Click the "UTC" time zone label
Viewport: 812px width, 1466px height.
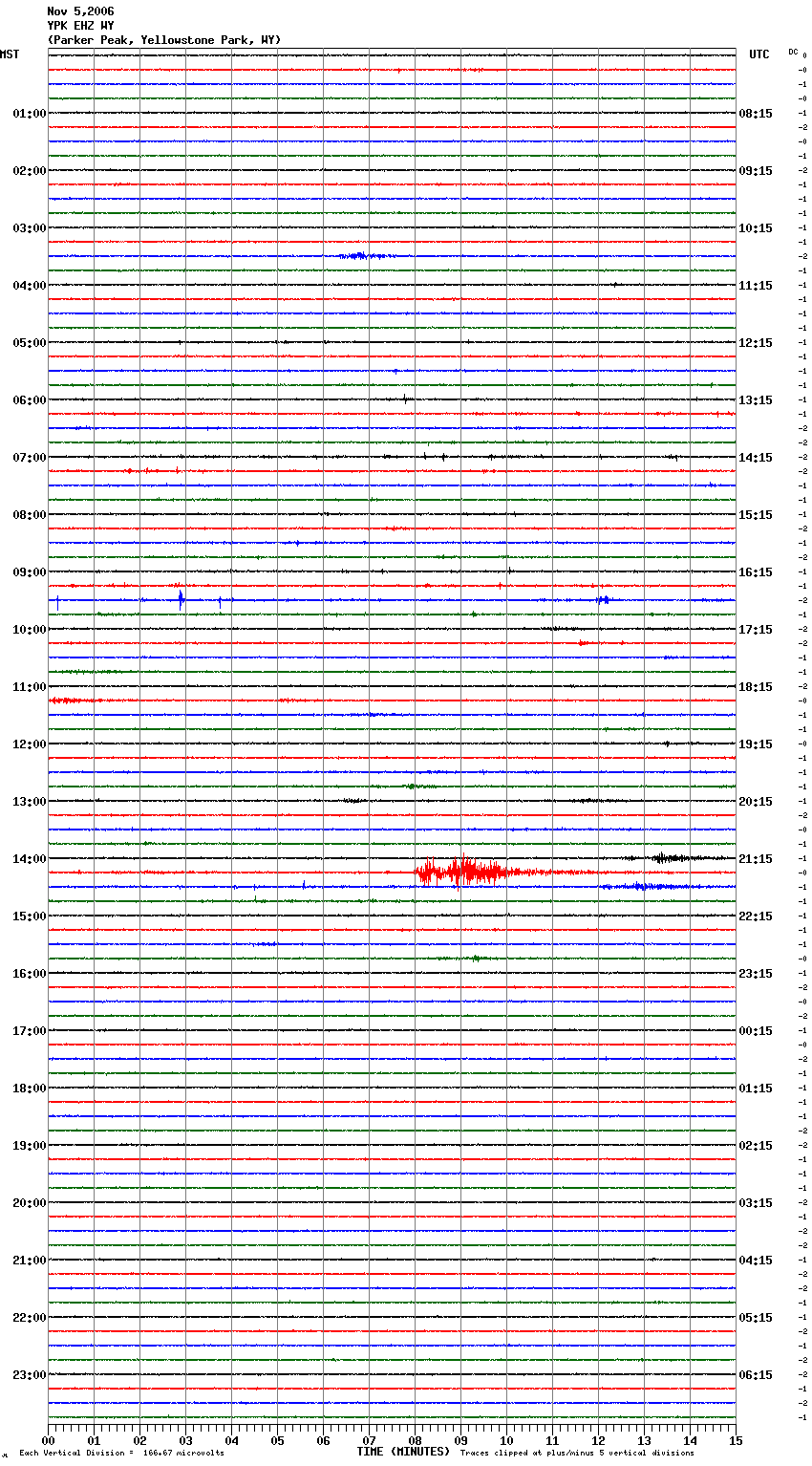[759, 54]
